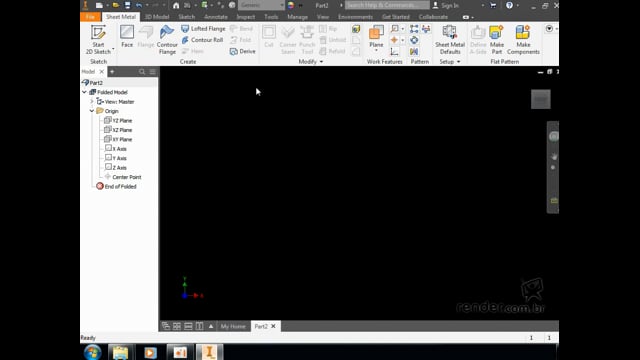Select Center Point in the browser
The image size is (640, 360).
pos(123,177)
